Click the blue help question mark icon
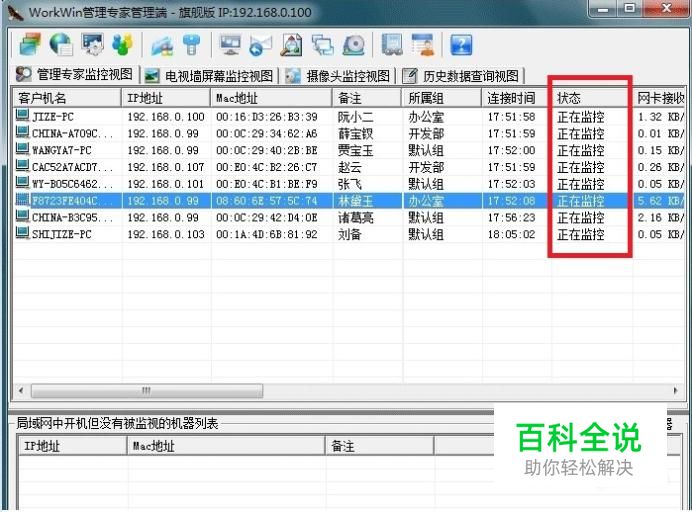Screen dimensions: 692x512 461,45
